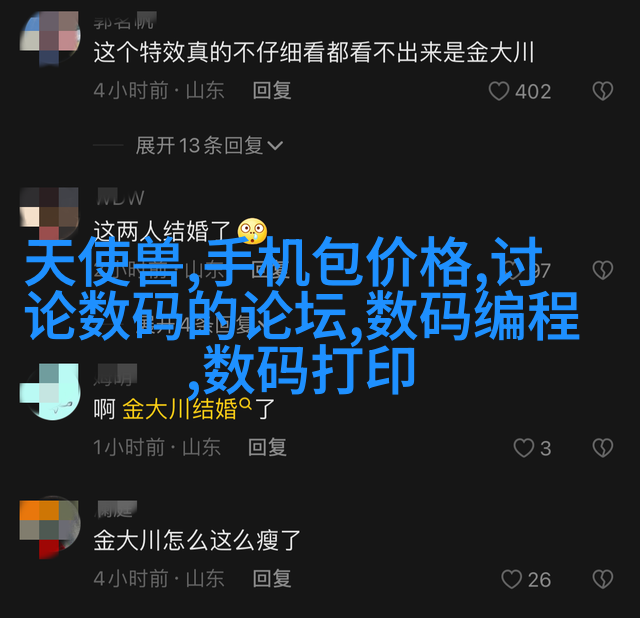
Task: Click the chevron next to 展开13条回复
Action: tap(275, 146)
